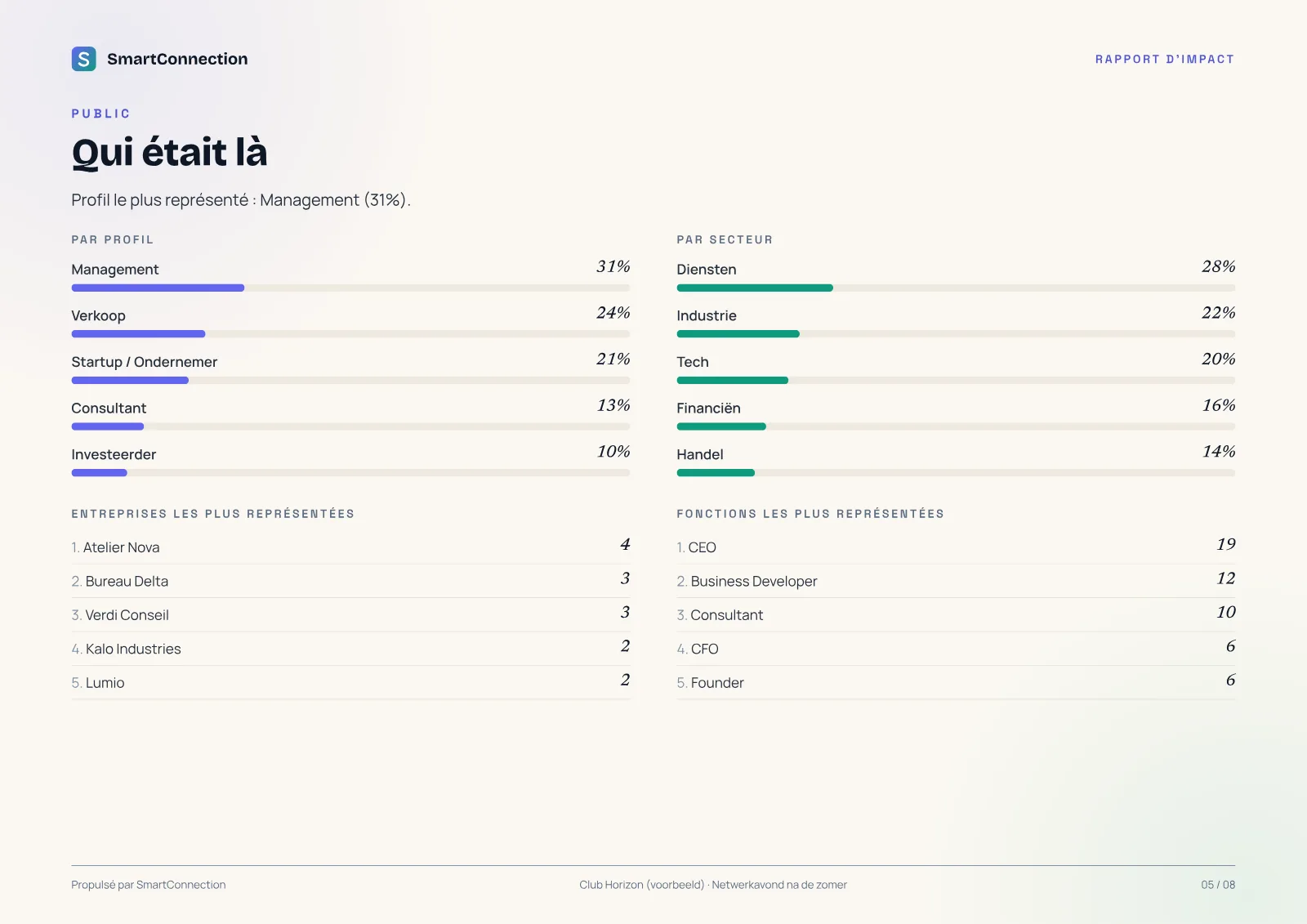The height and width of the screenshot is (924, 1307).
Task: Click the Bureau Delta company row
Action: pyautogui.click(x=350, y=581)
